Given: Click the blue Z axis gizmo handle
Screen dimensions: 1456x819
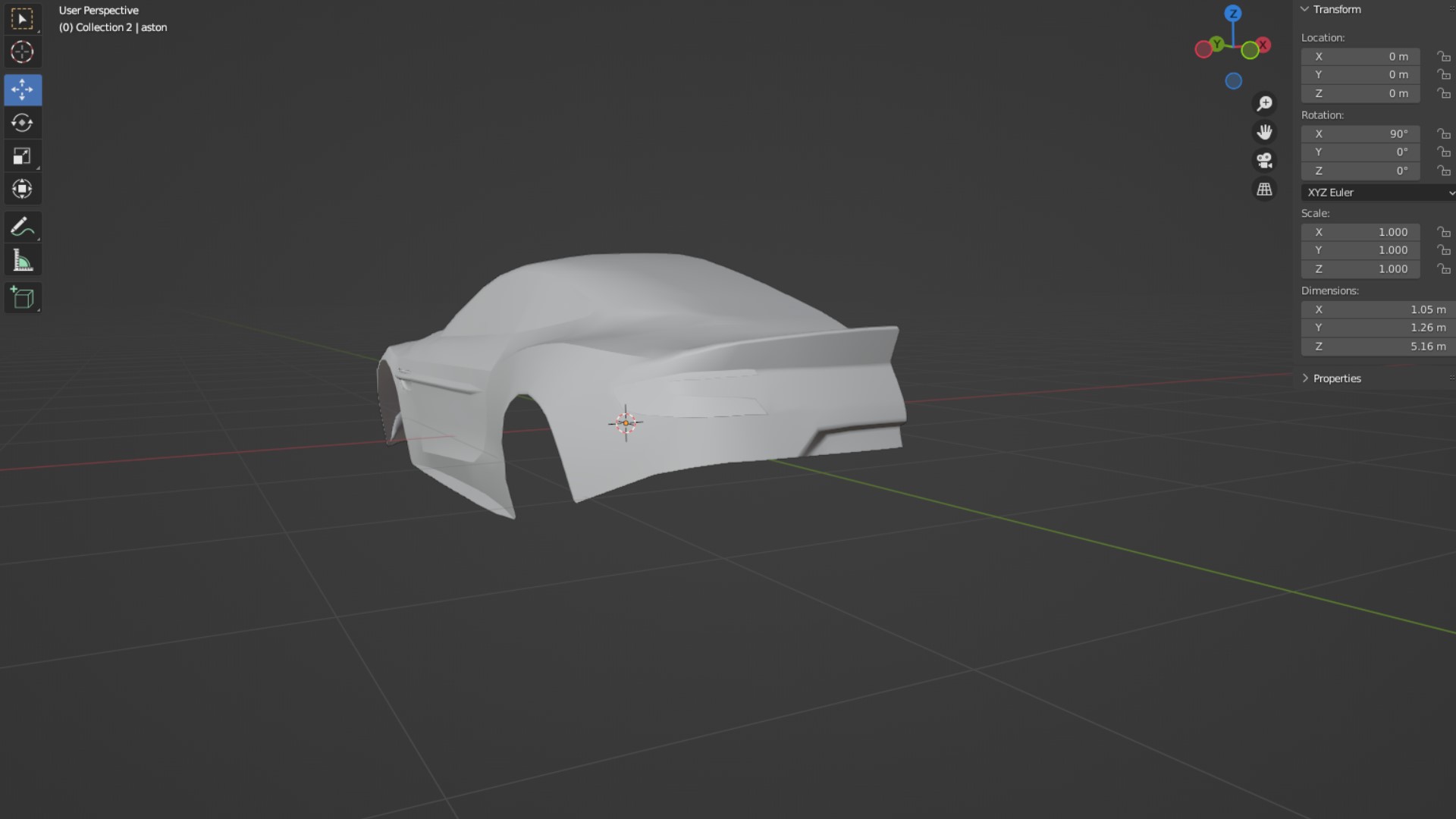Looking at the screenshot, I should pyautogui.click(x=1233, y=14).
